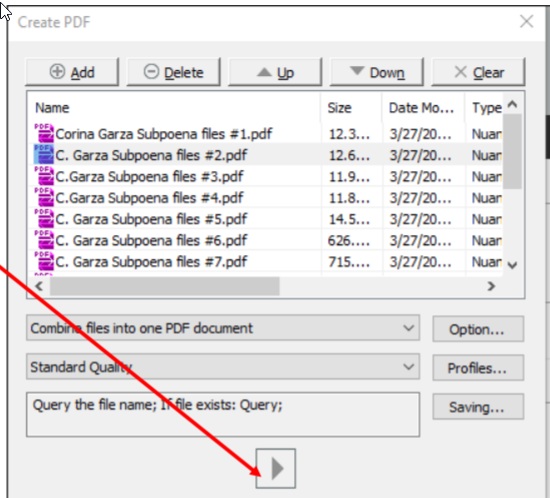Clear the file list
This screenshot has width=550, height=498.
478,72
